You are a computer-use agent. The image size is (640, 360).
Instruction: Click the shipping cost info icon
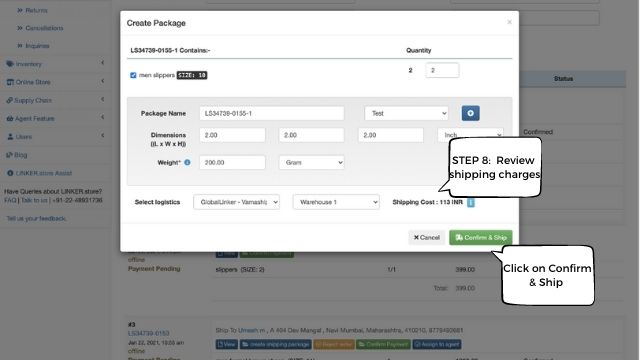pos(471,202)
